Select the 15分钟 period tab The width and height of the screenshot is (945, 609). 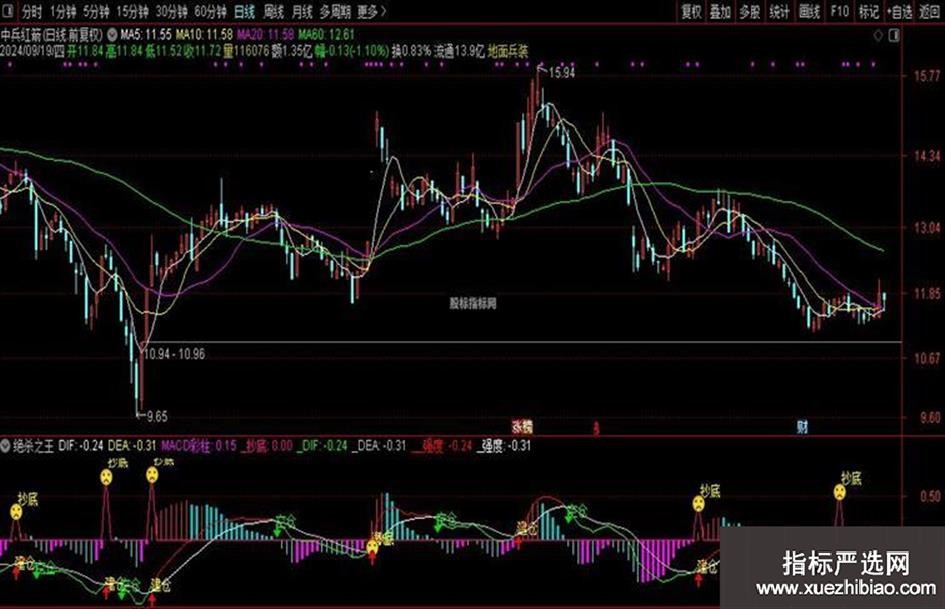[x=133, y=11]
